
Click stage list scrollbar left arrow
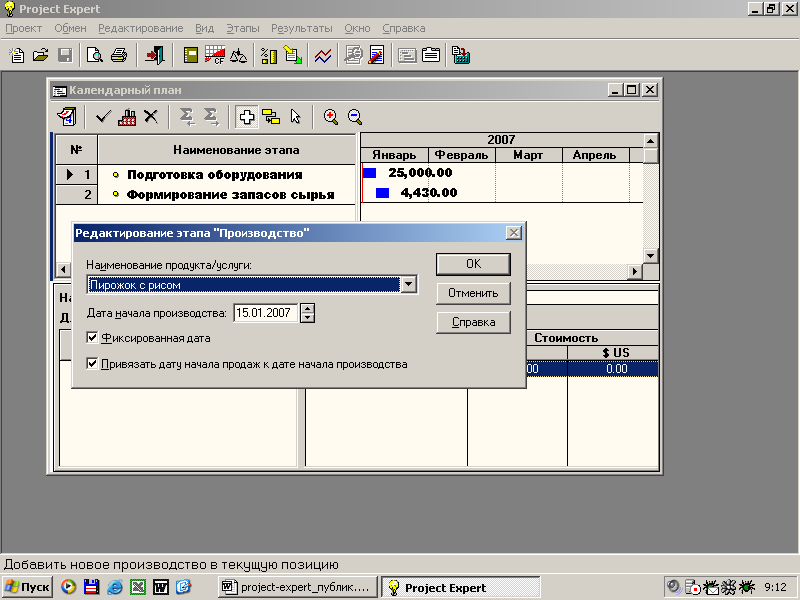(63, 269)
